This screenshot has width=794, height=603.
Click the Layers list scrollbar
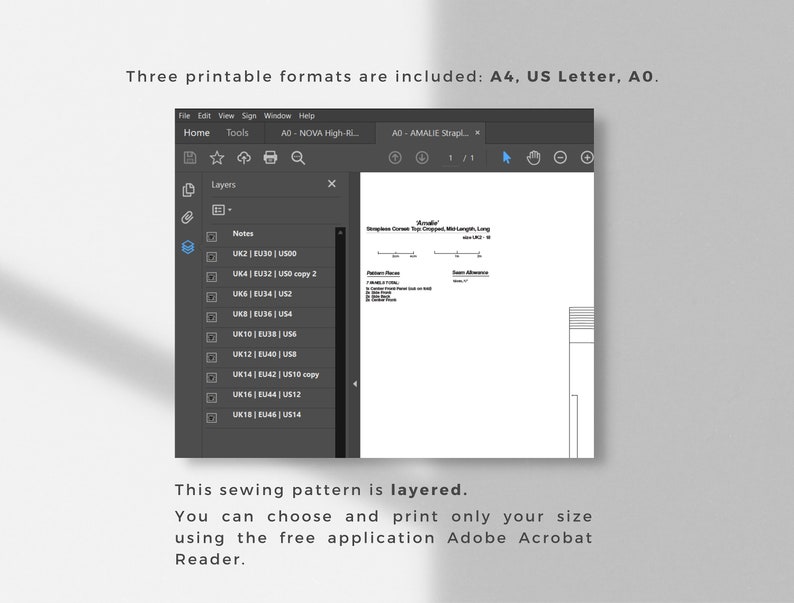tap(340, 342)
